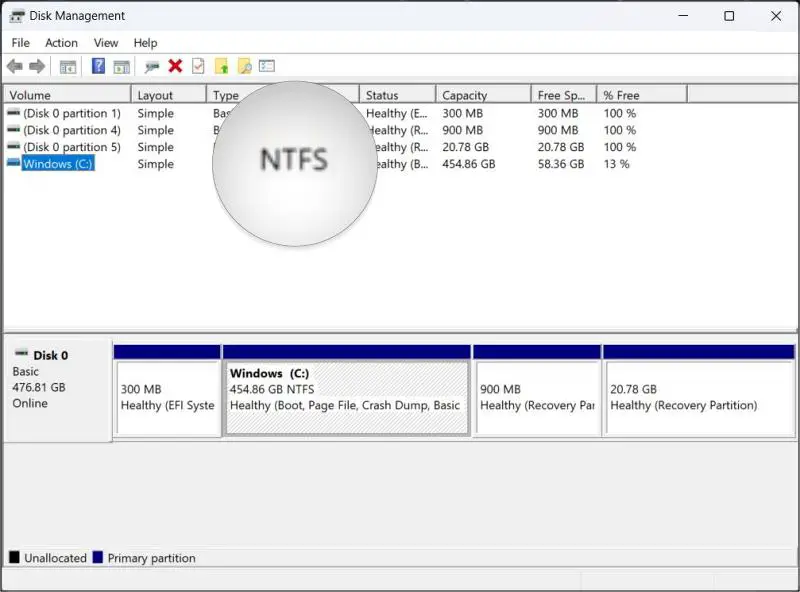This screenshot has height=592, width=800.
Task: Open the View menu
Action: point(106,43)
